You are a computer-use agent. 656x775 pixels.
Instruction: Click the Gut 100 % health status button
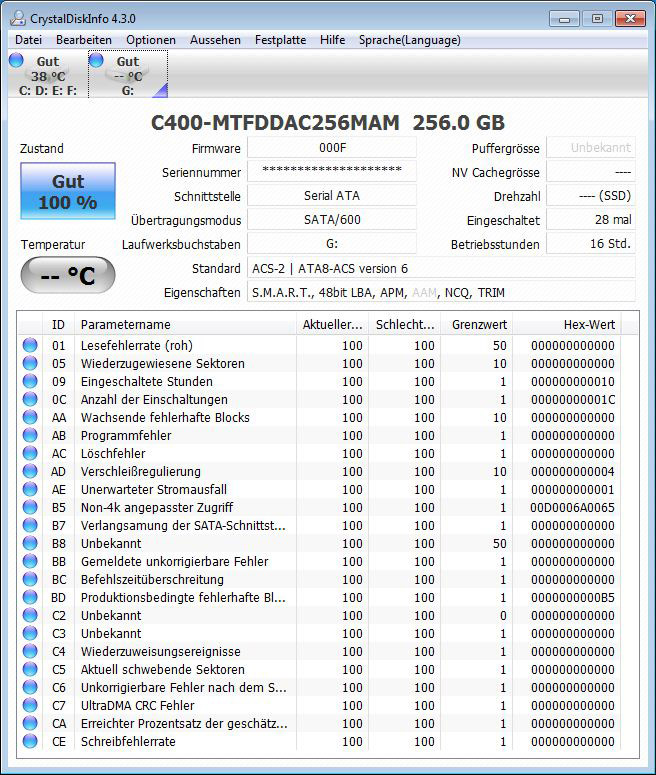68,191
